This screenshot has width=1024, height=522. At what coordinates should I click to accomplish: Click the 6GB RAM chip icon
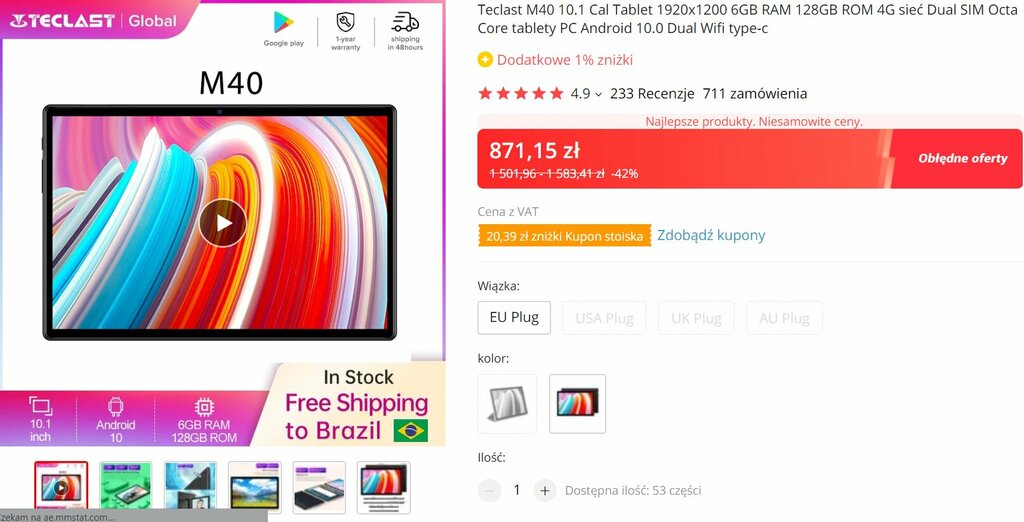204,407
